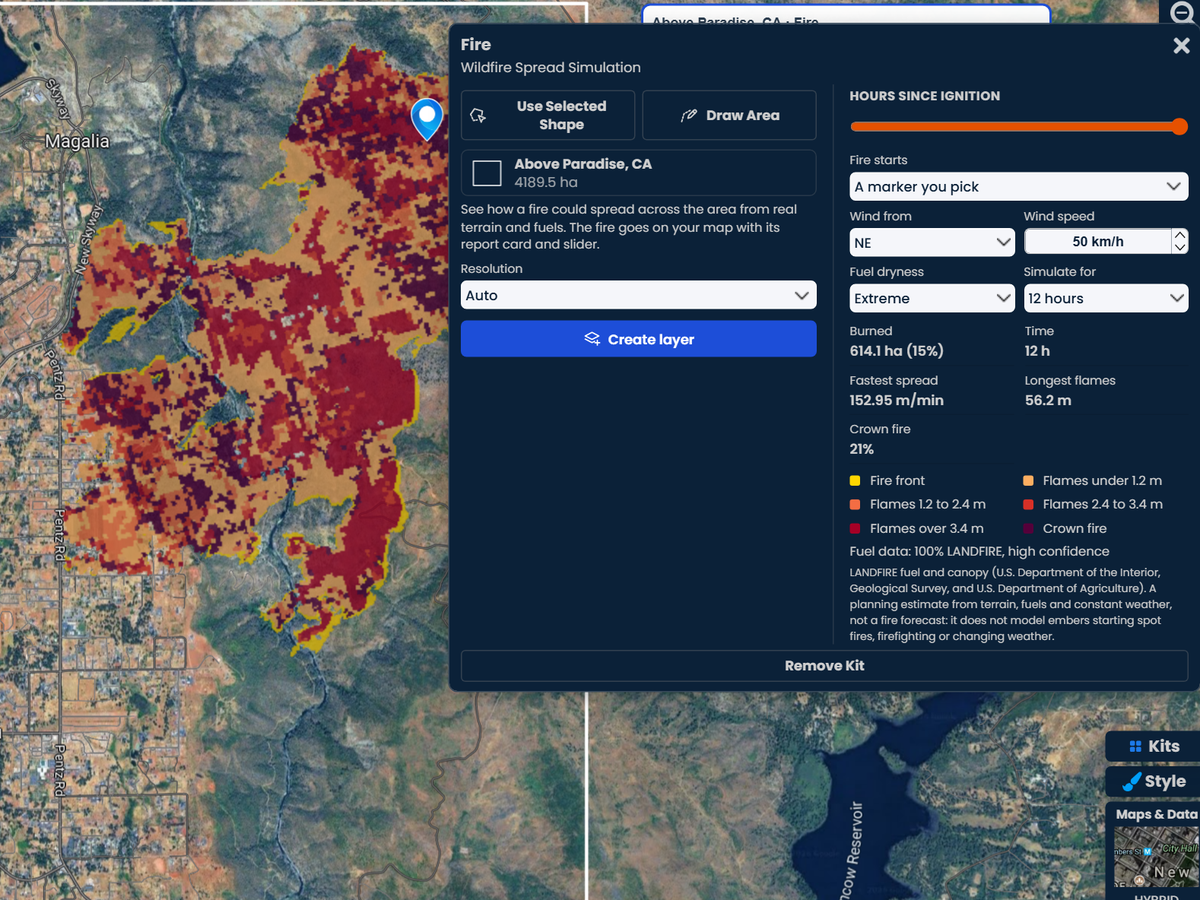Screen dimensions: 1200x900
Task: Click the Flames 2.4 to 3.4 m legend swatch
Action: point(1029,505)
